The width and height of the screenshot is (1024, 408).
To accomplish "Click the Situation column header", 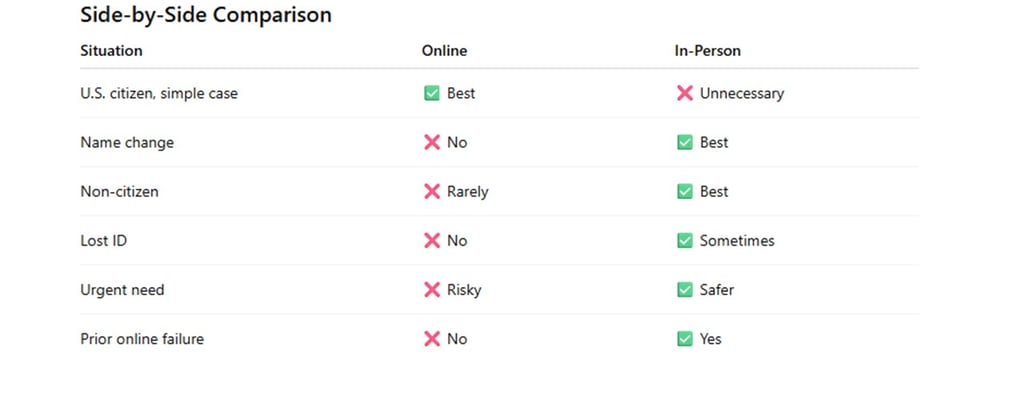I will [111, 50].
